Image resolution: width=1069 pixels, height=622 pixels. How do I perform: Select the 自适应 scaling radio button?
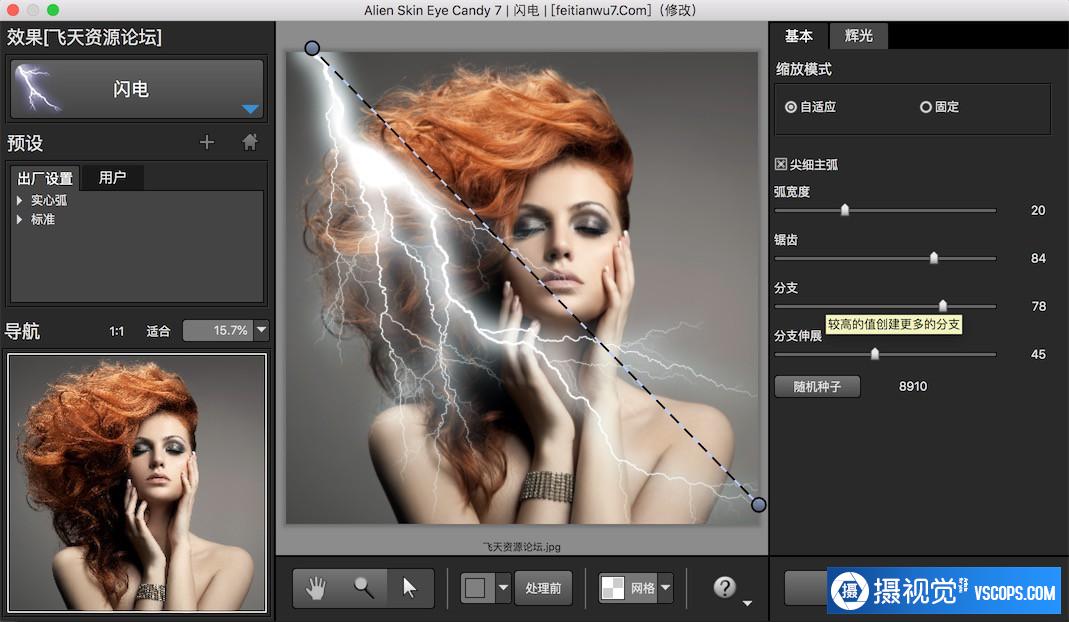coord(791,107)
